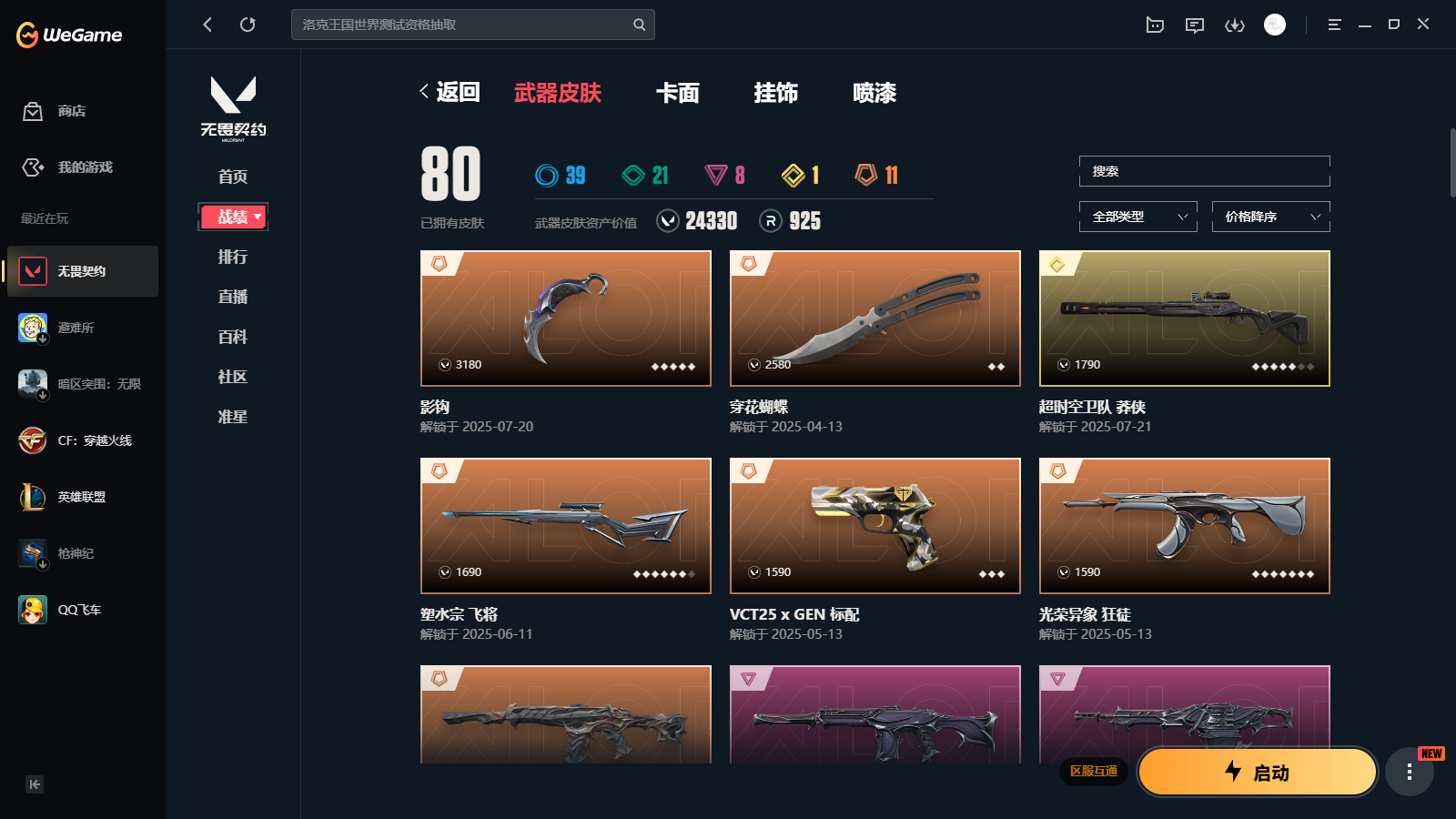Switch to the 喷漆 tab
The width and height of the screenshot is (1456, 819).
(875, 93)
